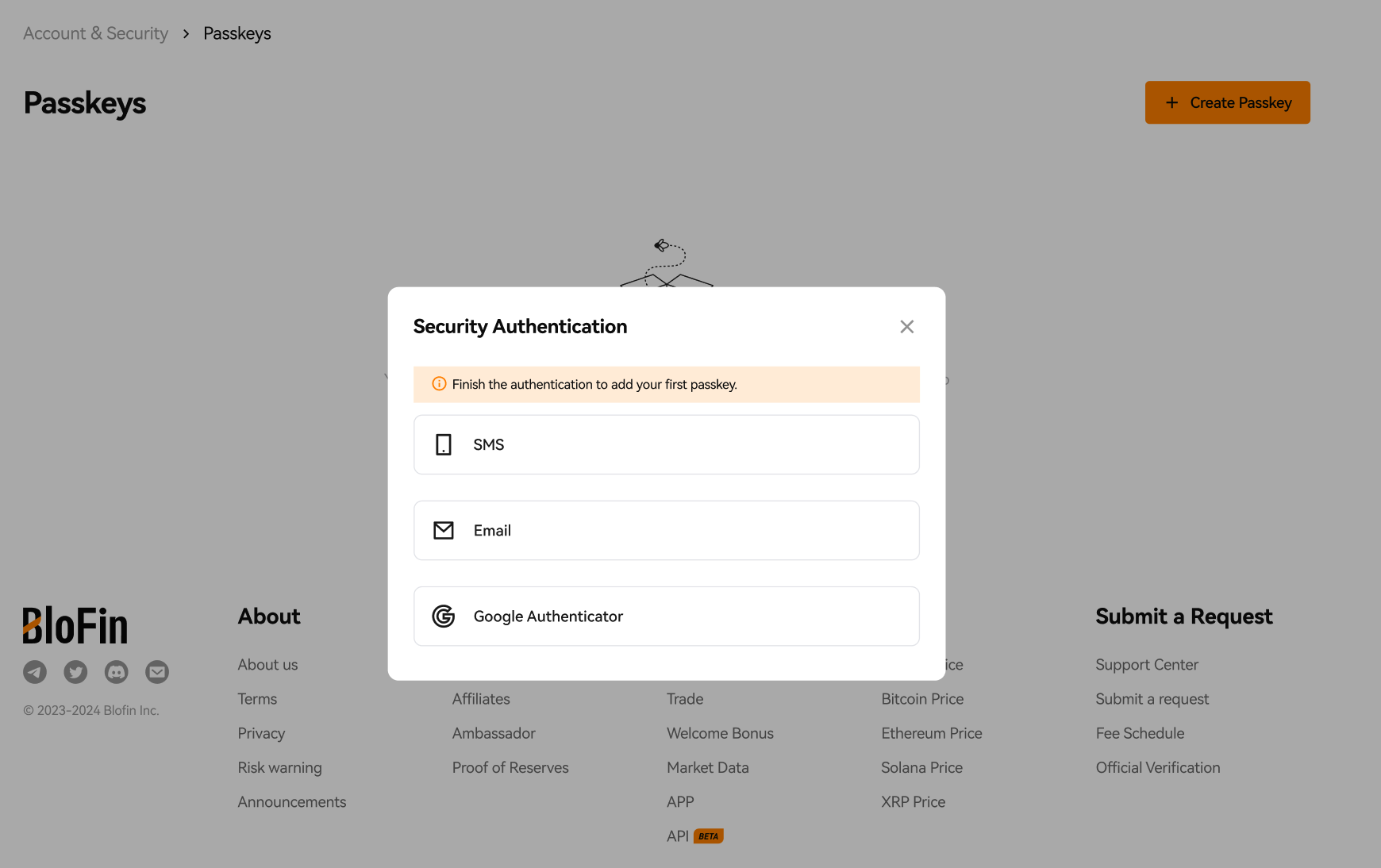Visit the Fee Schedule page

pyautogui.click(x=1140, y=734)
